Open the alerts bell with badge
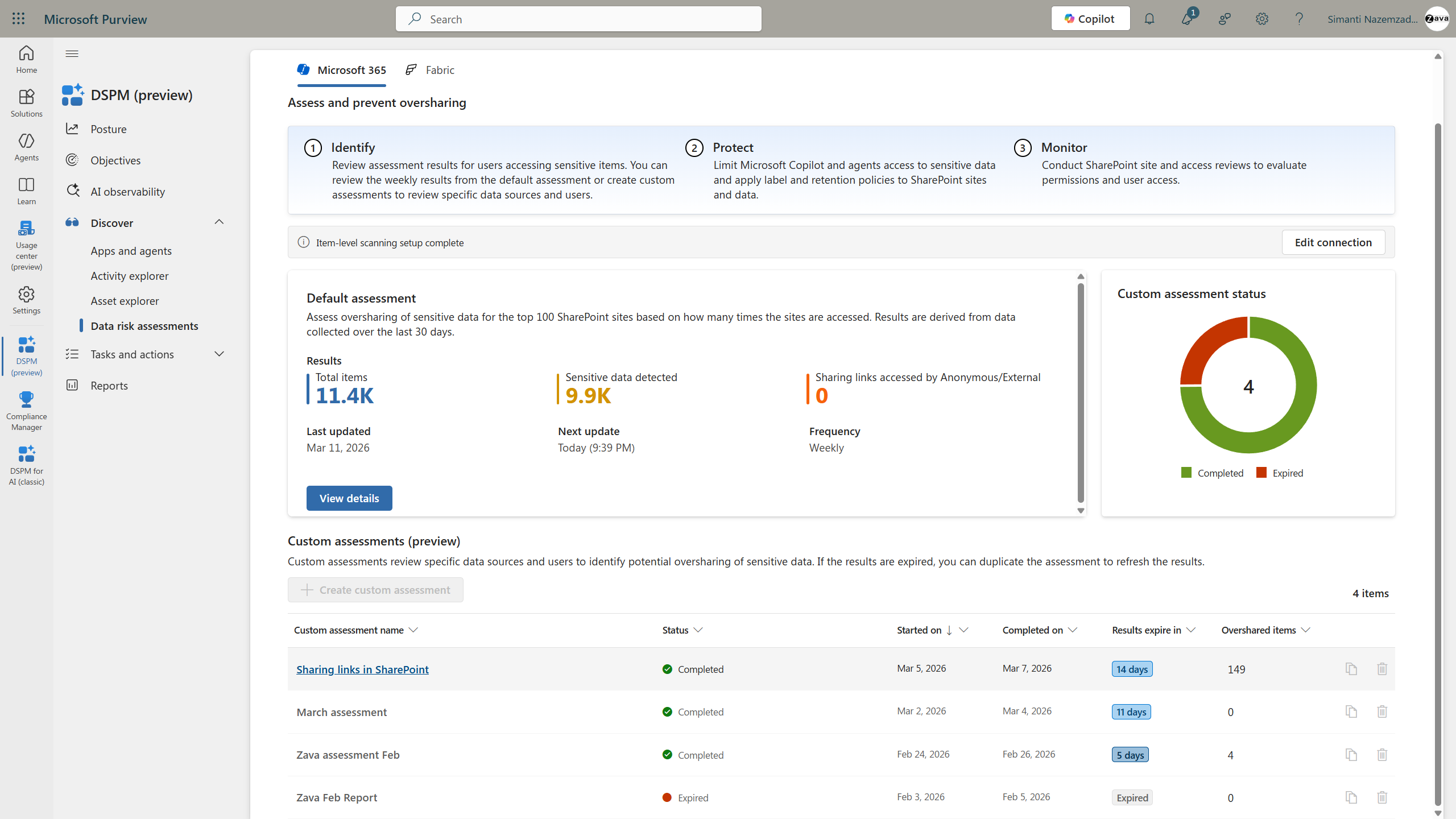The height and width of the screenshot is (819, 1456). (x=1187, y=19)
